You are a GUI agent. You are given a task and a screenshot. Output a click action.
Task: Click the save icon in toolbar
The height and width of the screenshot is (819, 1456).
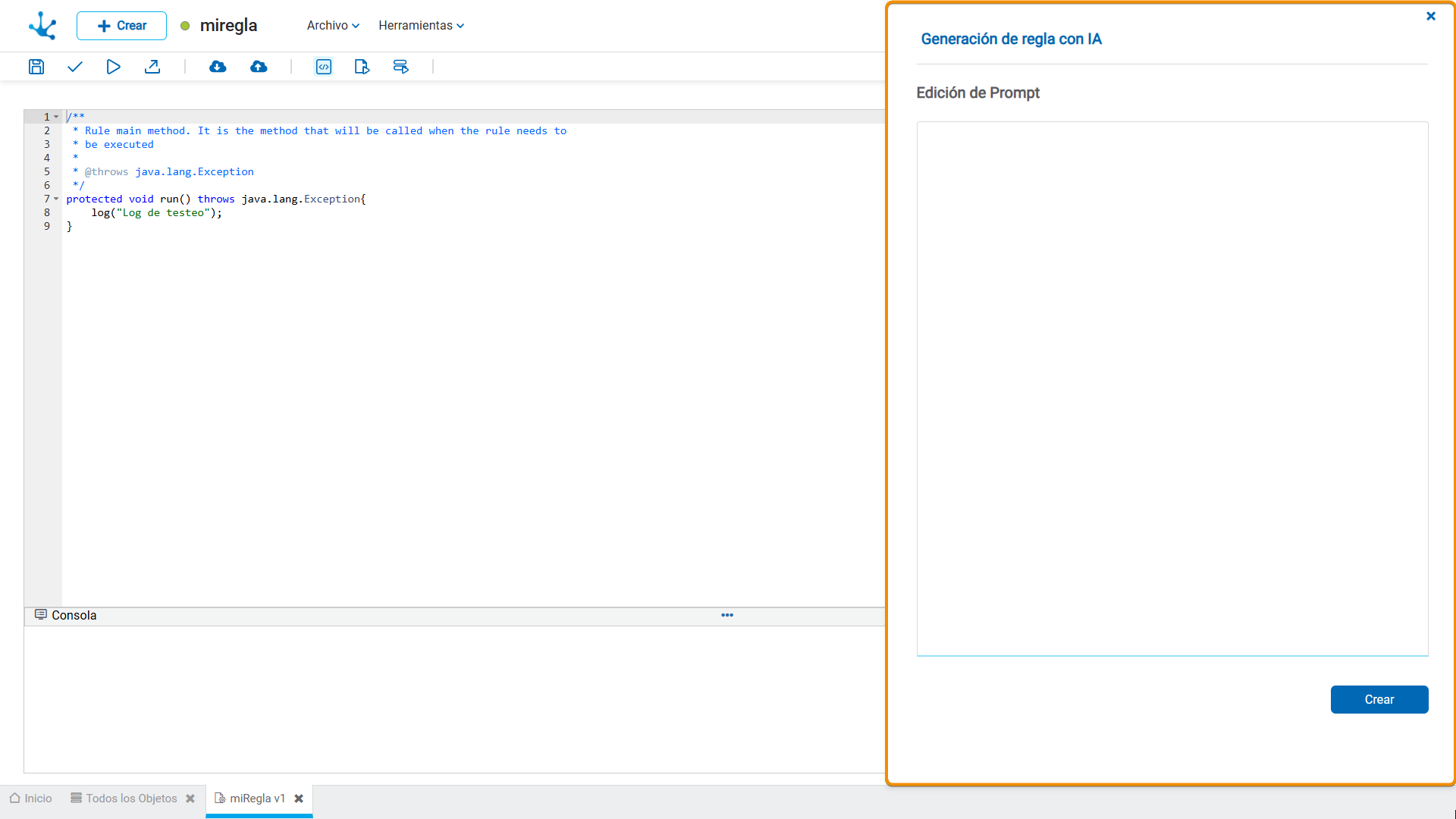click(37, 67)
